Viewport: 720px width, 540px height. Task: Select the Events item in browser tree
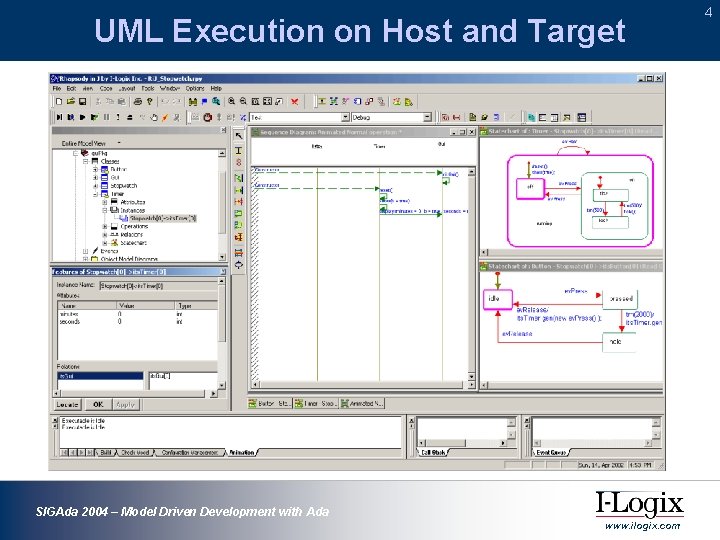click(x=109, y=251)
